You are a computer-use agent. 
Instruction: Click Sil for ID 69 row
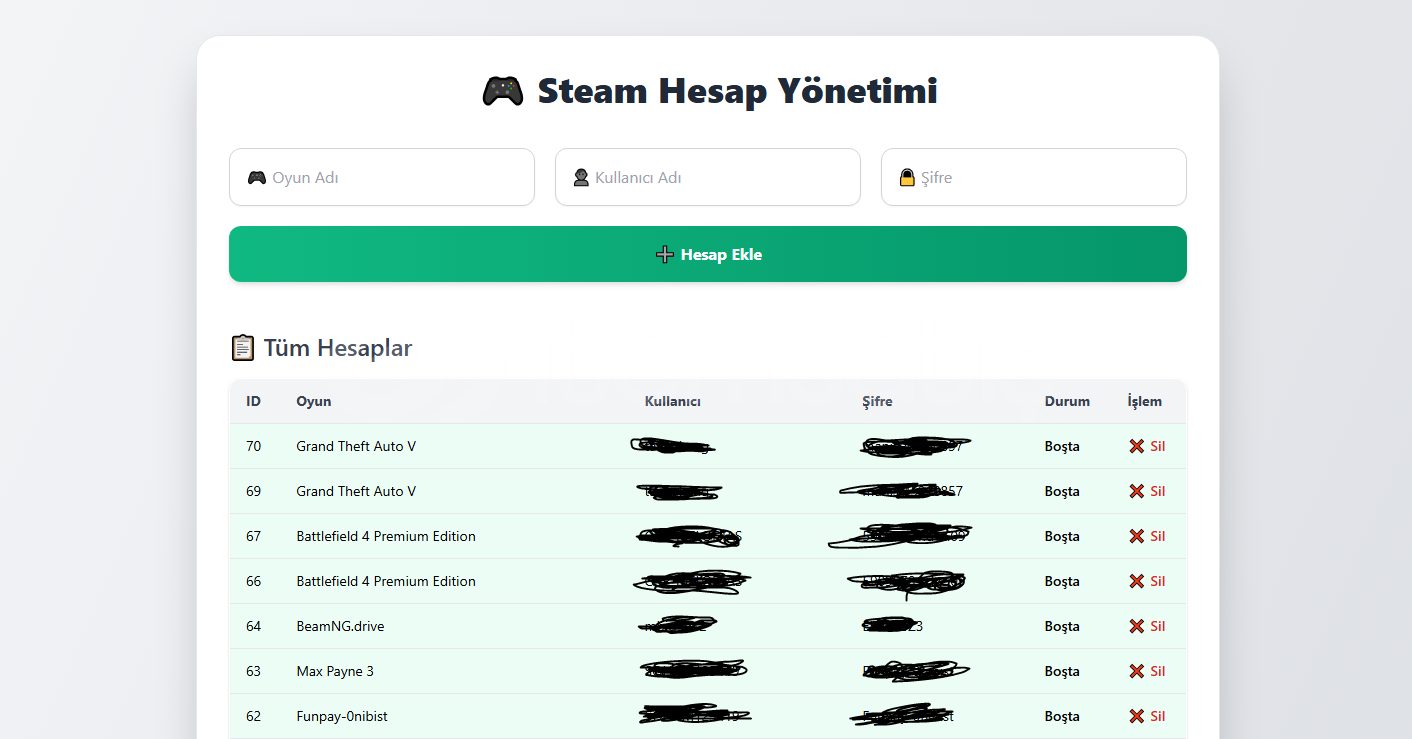pos(1147,491)
